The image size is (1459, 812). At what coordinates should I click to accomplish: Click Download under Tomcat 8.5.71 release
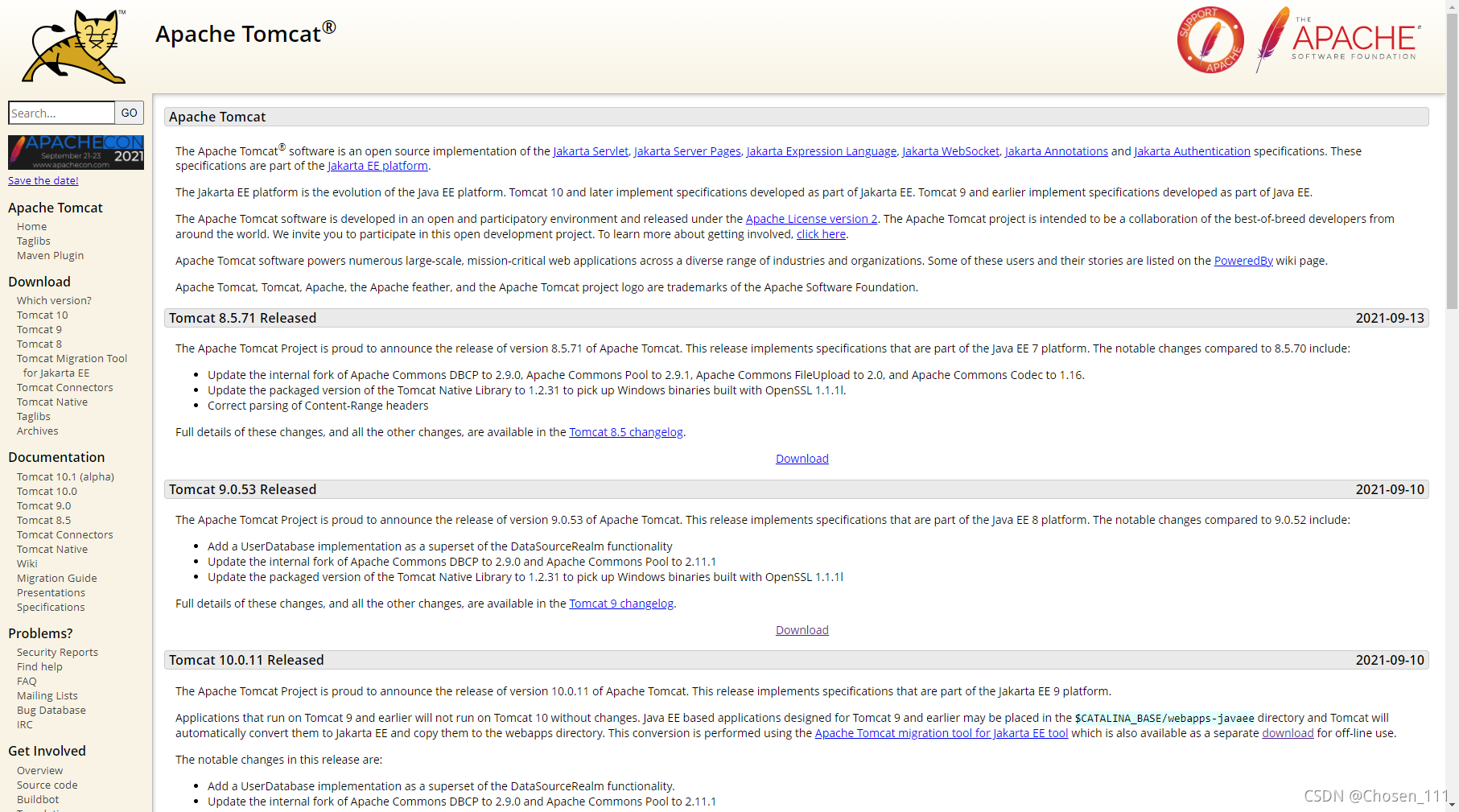[802, 459]
